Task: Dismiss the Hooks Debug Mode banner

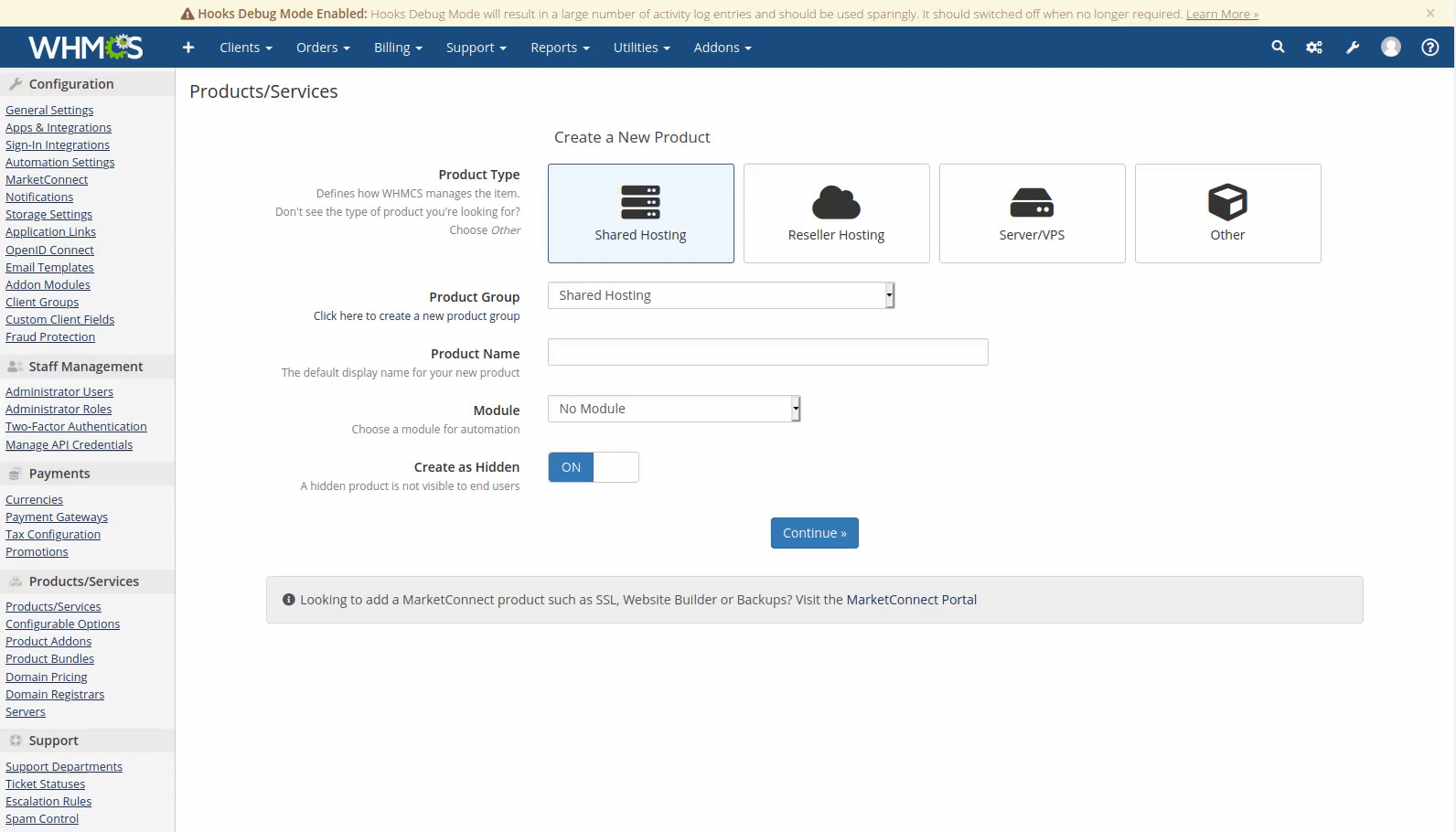Action: (x=1430, y=13)
